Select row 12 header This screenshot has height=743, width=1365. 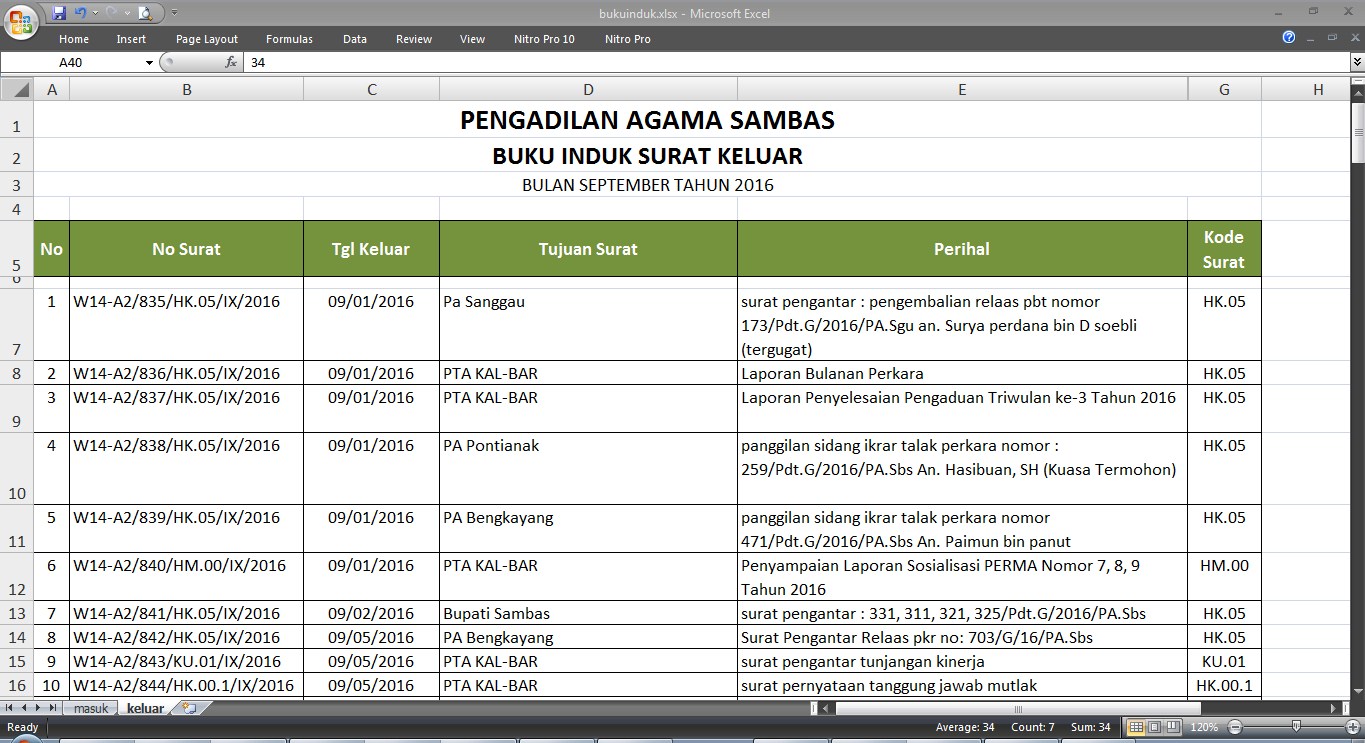17,577
